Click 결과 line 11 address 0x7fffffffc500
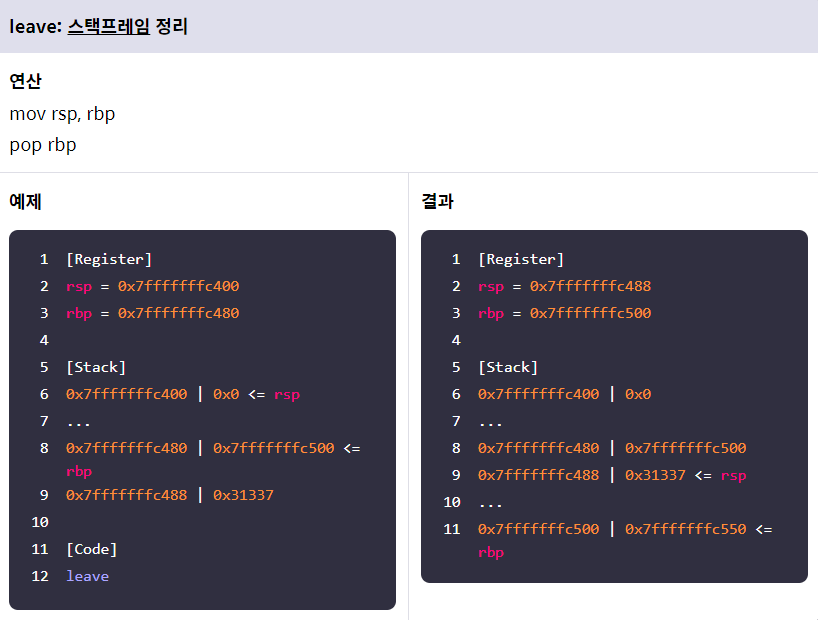Image resolution: width=818 pixels, height=620 pixels. click(x=538, y=529)
